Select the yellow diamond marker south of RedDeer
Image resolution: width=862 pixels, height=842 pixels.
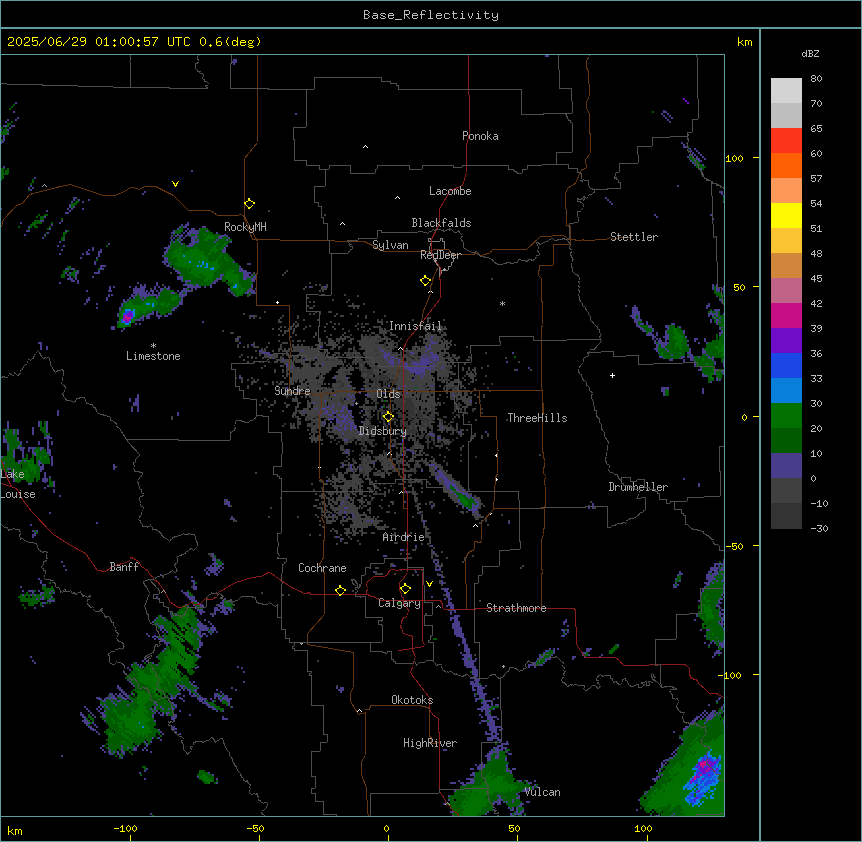point(425,280)
